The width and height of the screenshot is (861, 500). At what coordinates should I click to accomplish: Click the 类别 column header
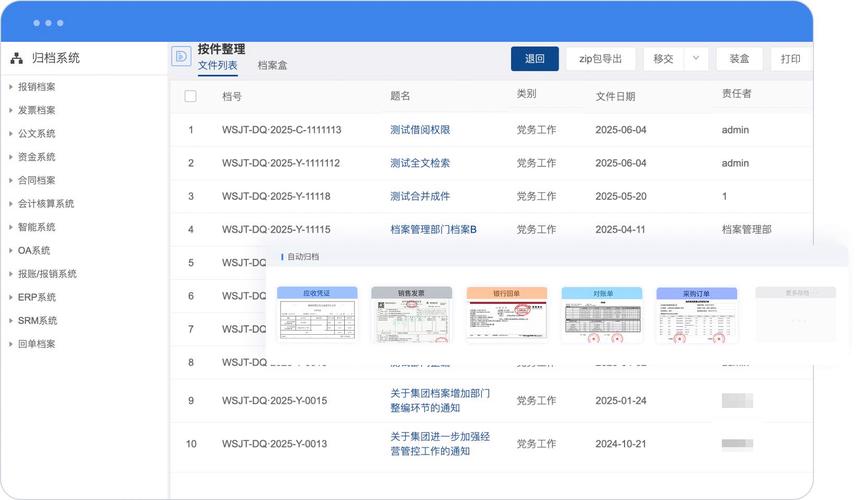[x=526, y=94]
